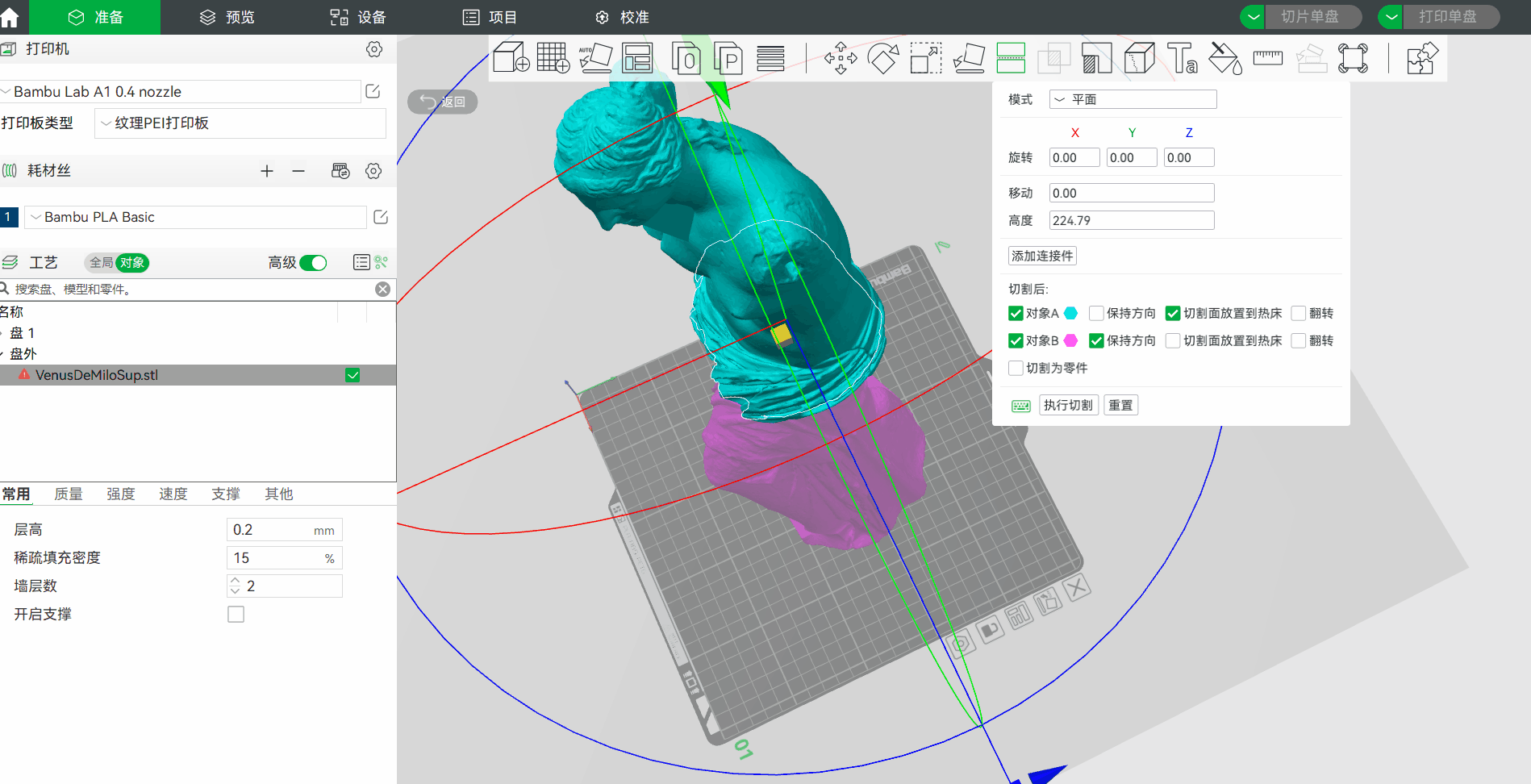Remove a filament with the minus icon
This screenshot has width=1531, height=784.
click(298, 171)
